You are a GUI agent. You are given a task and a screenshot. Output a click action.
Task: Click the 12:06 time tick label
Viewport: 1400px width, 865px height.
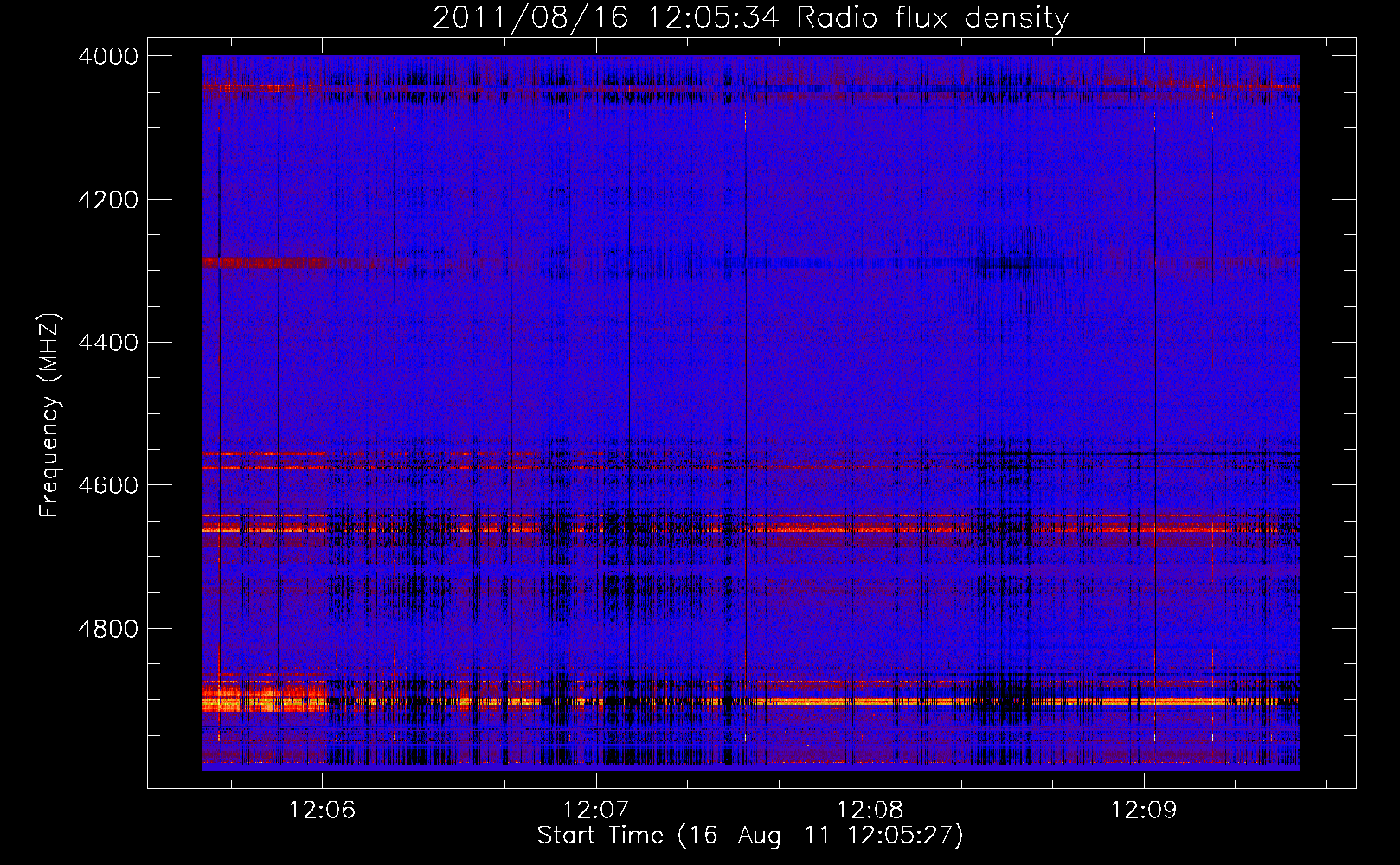(322, 811)
